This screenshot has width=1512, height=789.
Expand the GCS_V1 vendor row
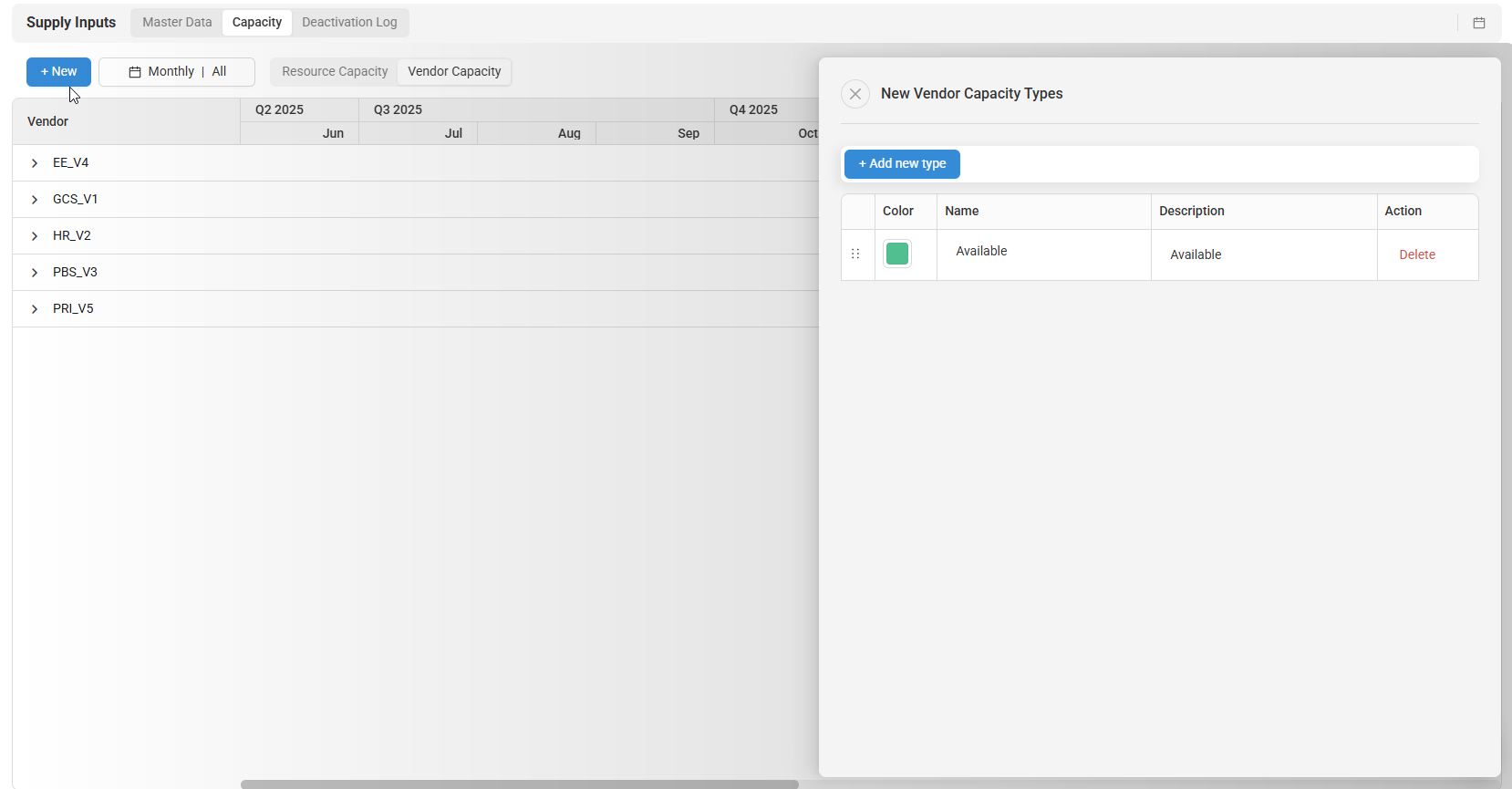[35, 200]
